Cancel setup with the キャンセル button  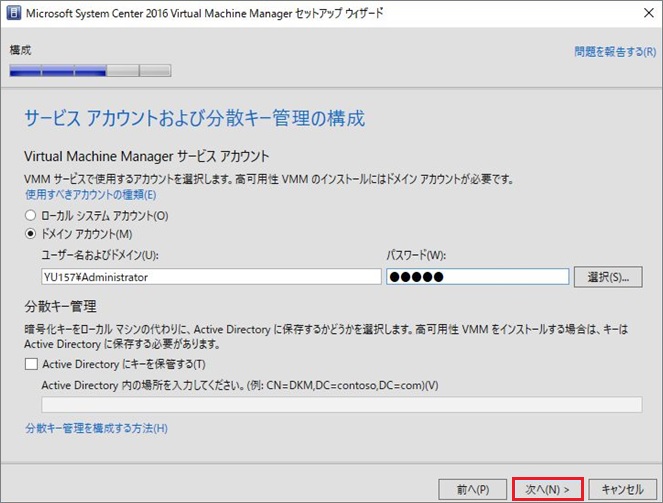click(x=621, y=489)
